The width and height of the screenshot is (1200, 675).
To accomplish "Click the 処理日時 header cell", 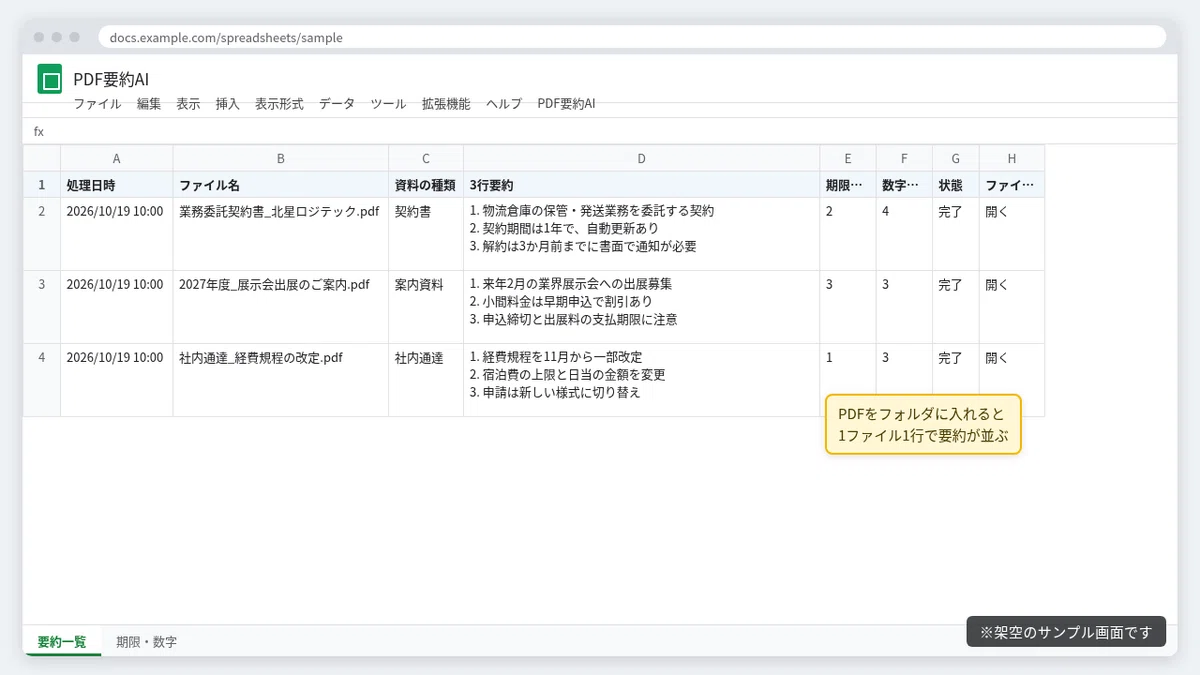I will tap(117, 185).
